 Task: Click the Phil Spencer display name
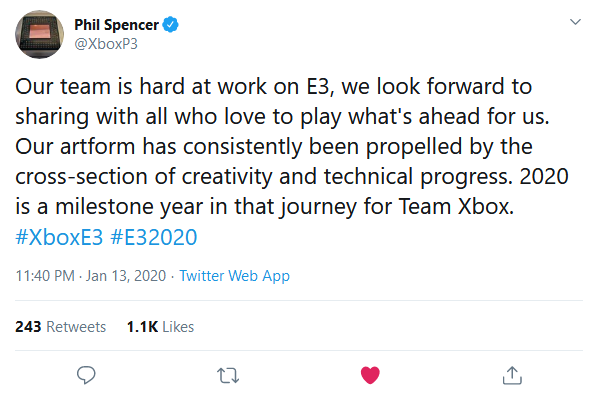pyautogui.click(x=116, y=25)
